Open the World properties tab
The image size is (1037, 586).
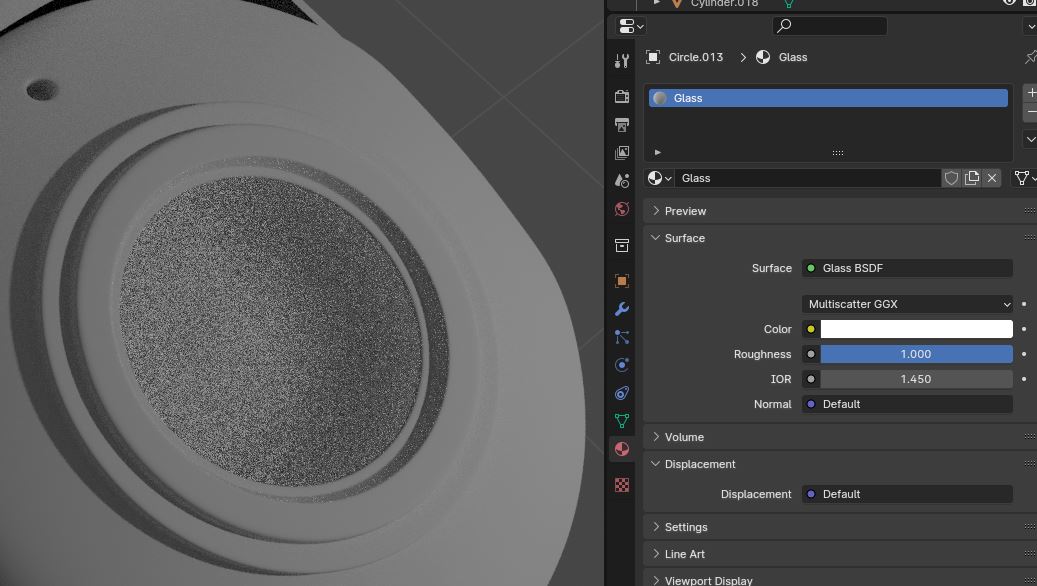point(622,209)
